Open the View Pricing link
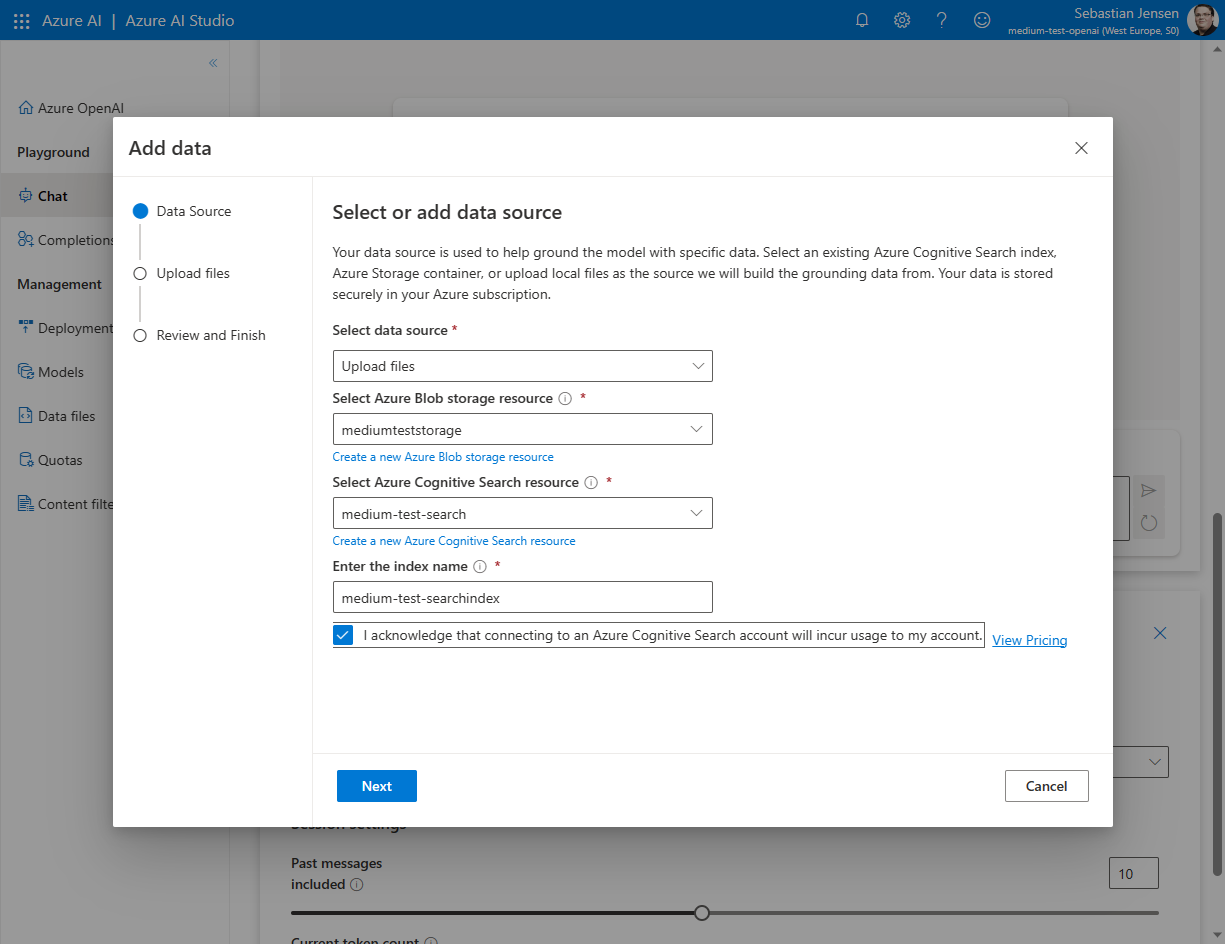Screen dimensions: 1225x944 click(x=1029, y=640)
